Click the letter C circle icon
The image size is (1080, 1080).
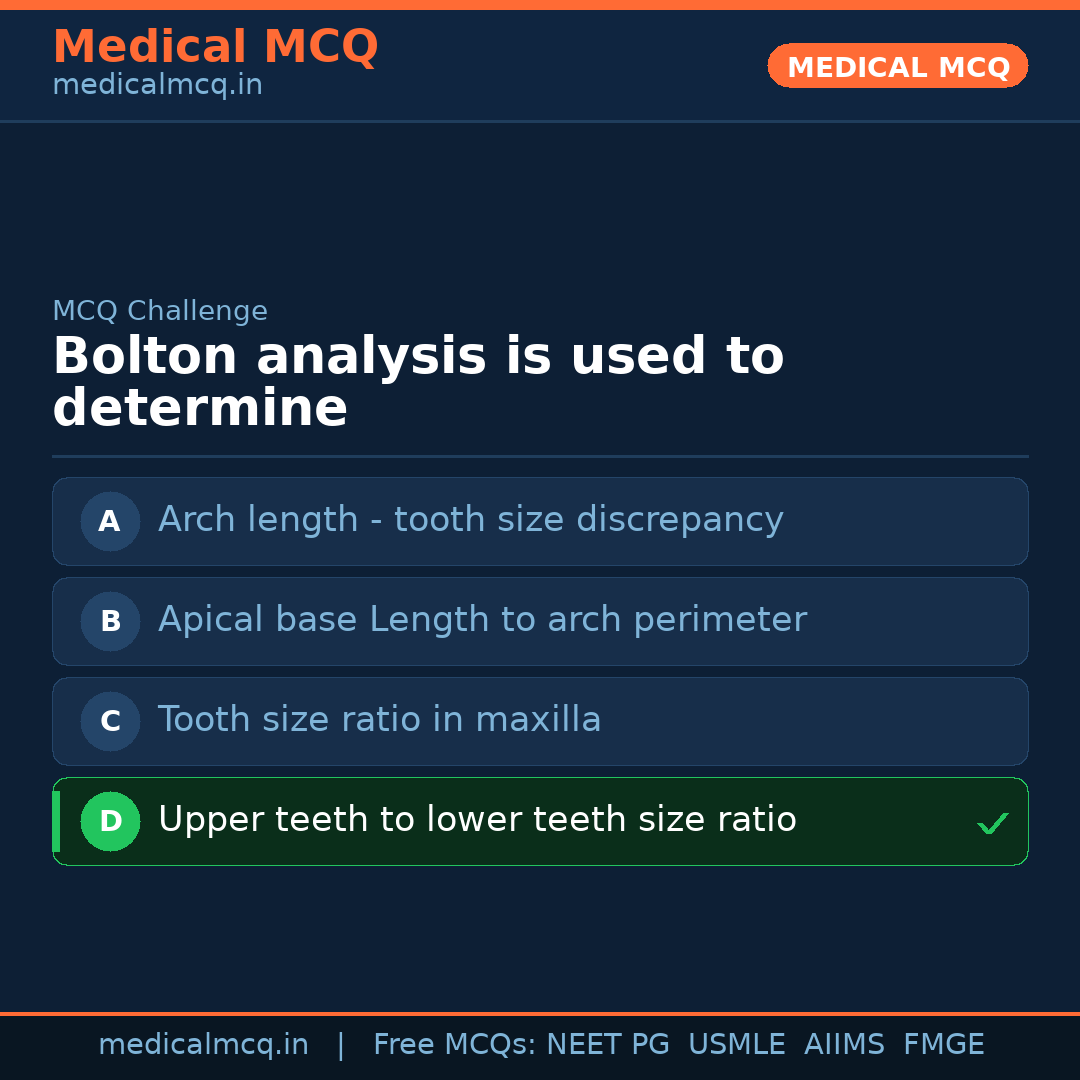(110, 721)
